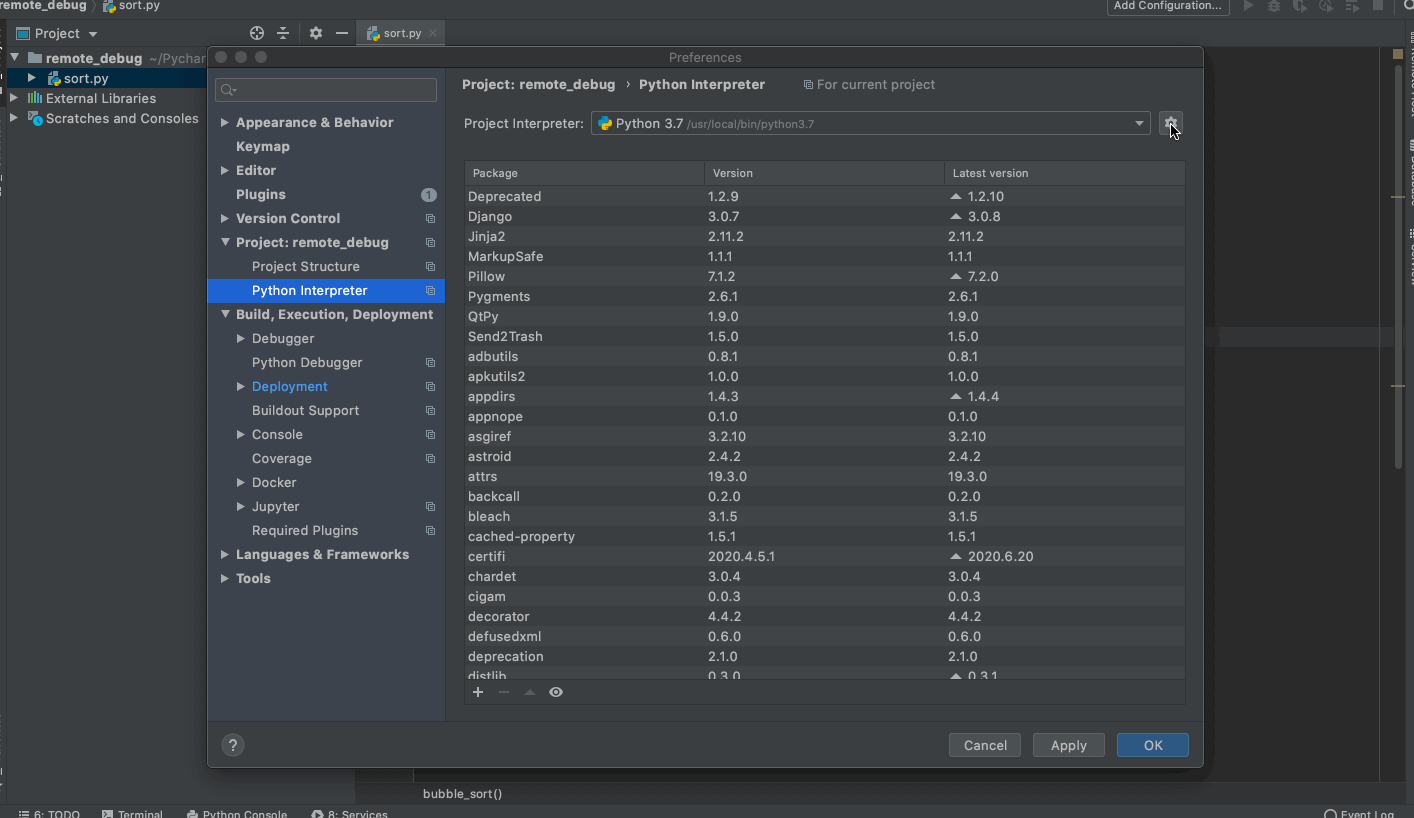
Task: Click the External Libraries bar chart icon
Action: click(x=35, y=98)
